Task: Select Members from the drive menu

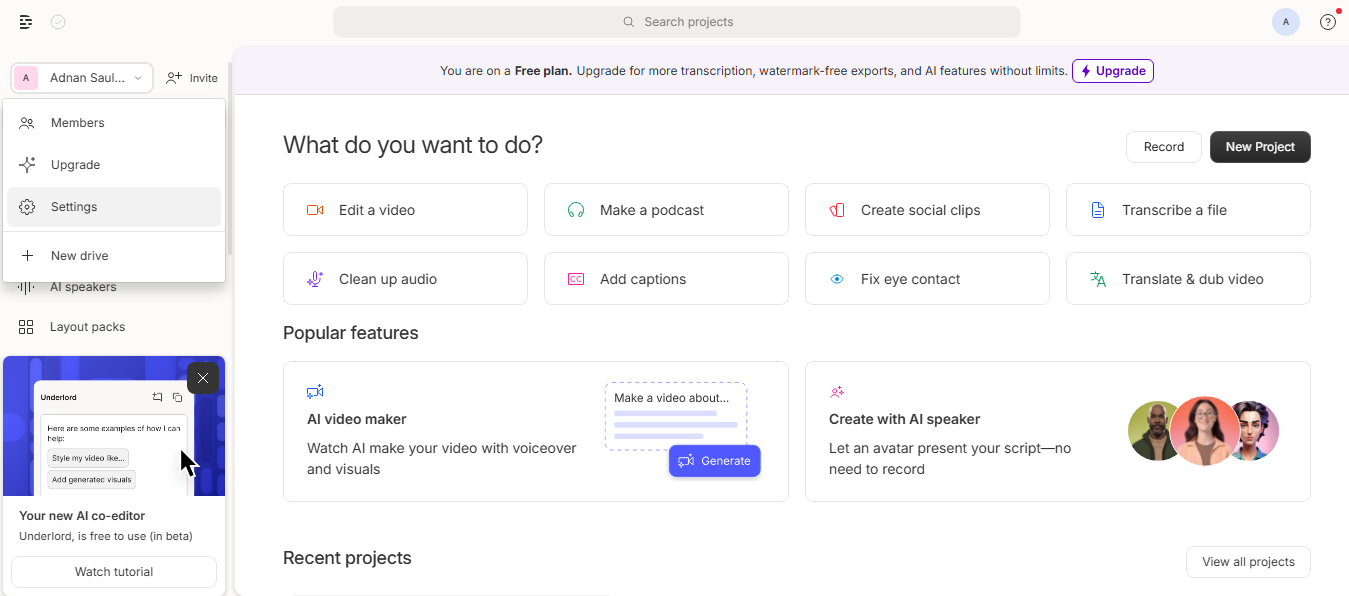Action: 78,123
